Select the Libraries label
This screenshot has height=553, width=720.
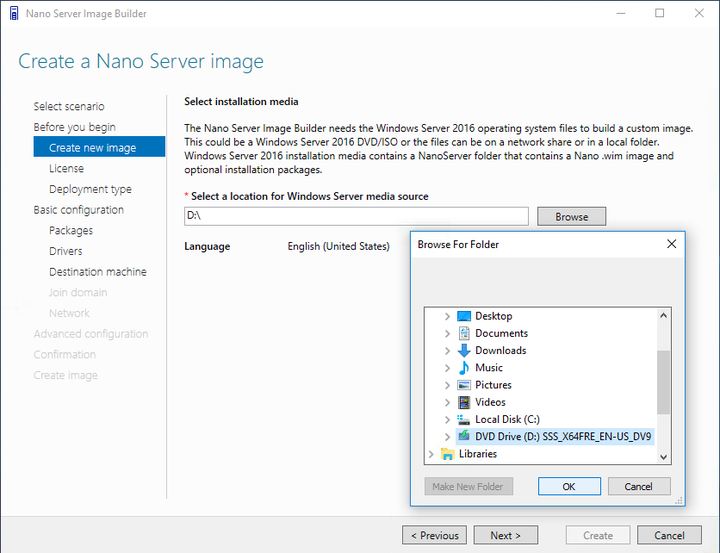(x=478, y=454)
